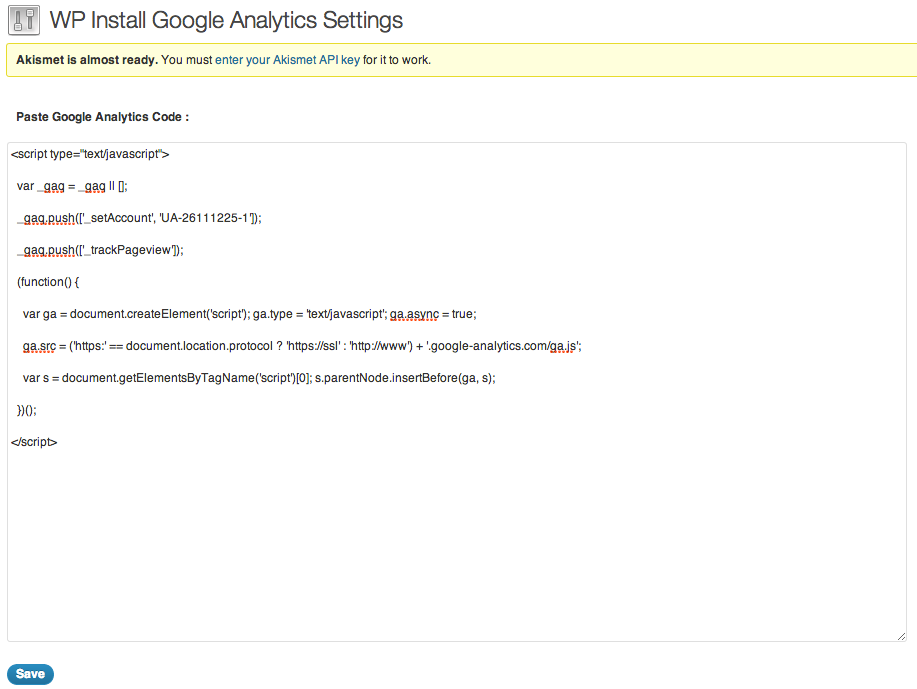Image resolution: width=917 pixels, height=689 pixels.
Task: Open the enter your Akismet API key link
Action: pyautogui.click(x=287, y=60)
